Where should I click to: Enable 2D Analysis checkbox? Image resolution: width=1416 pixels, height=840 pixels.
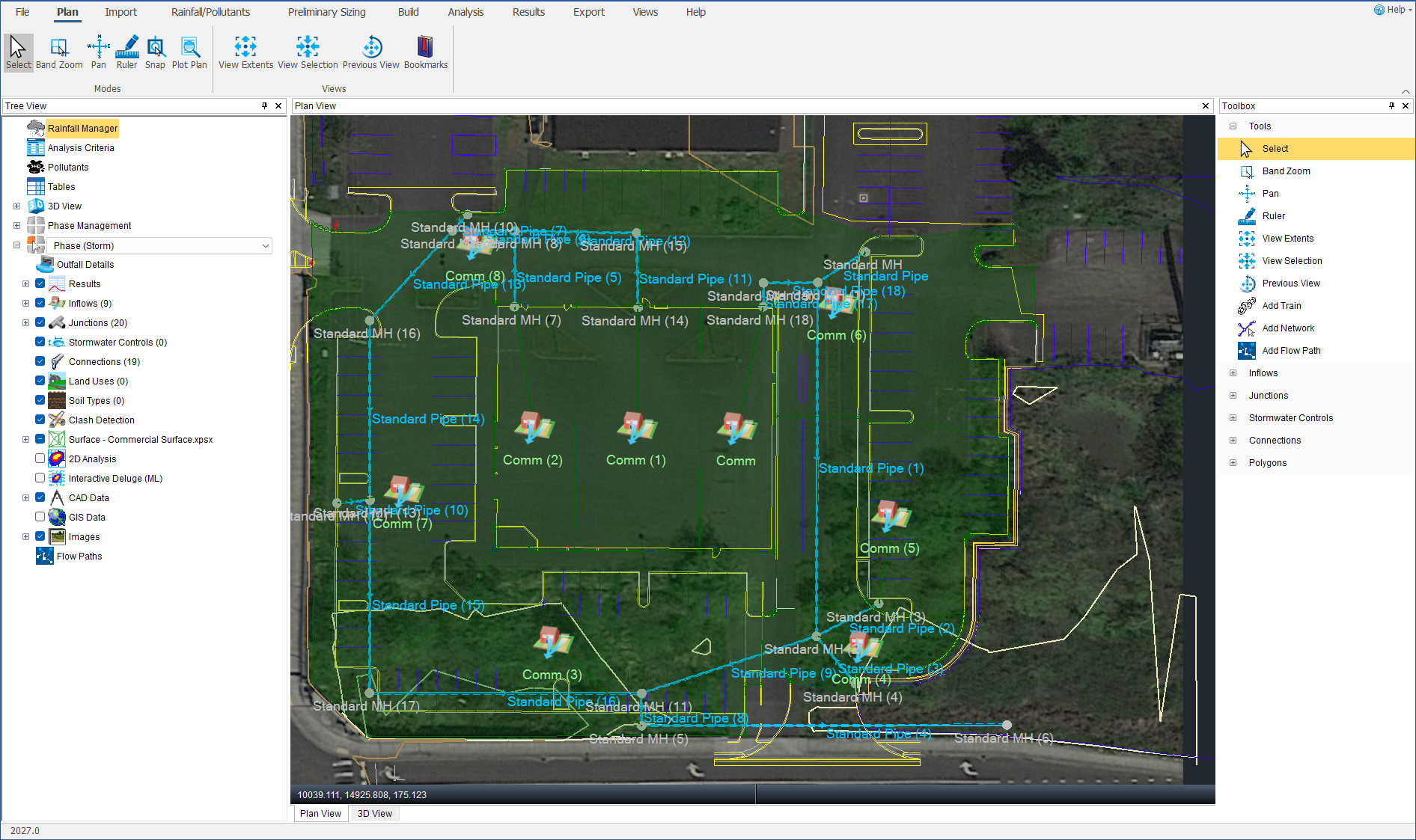tap(40, 459)
